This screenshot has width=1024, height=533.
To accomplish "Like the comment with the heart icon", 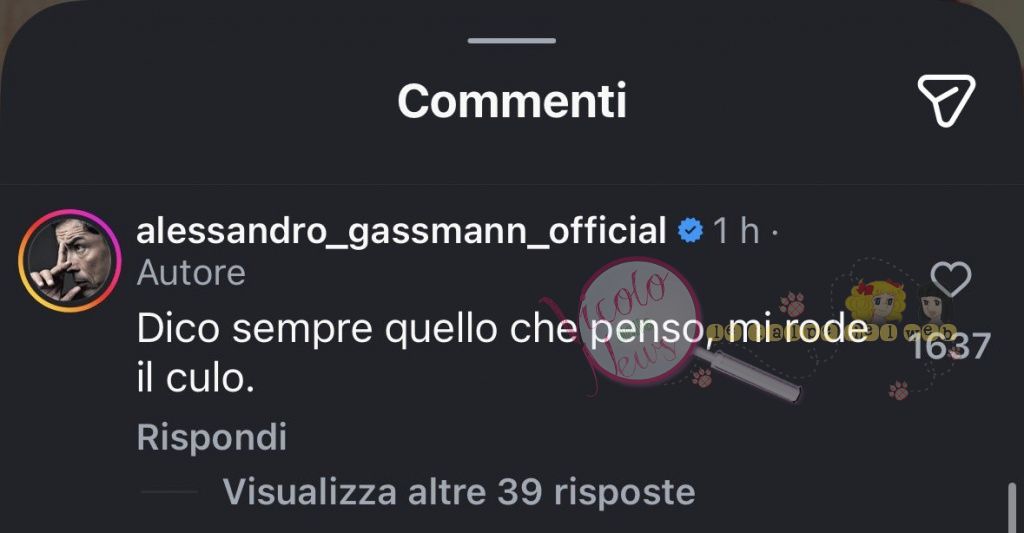I will [x=951, y=280].
